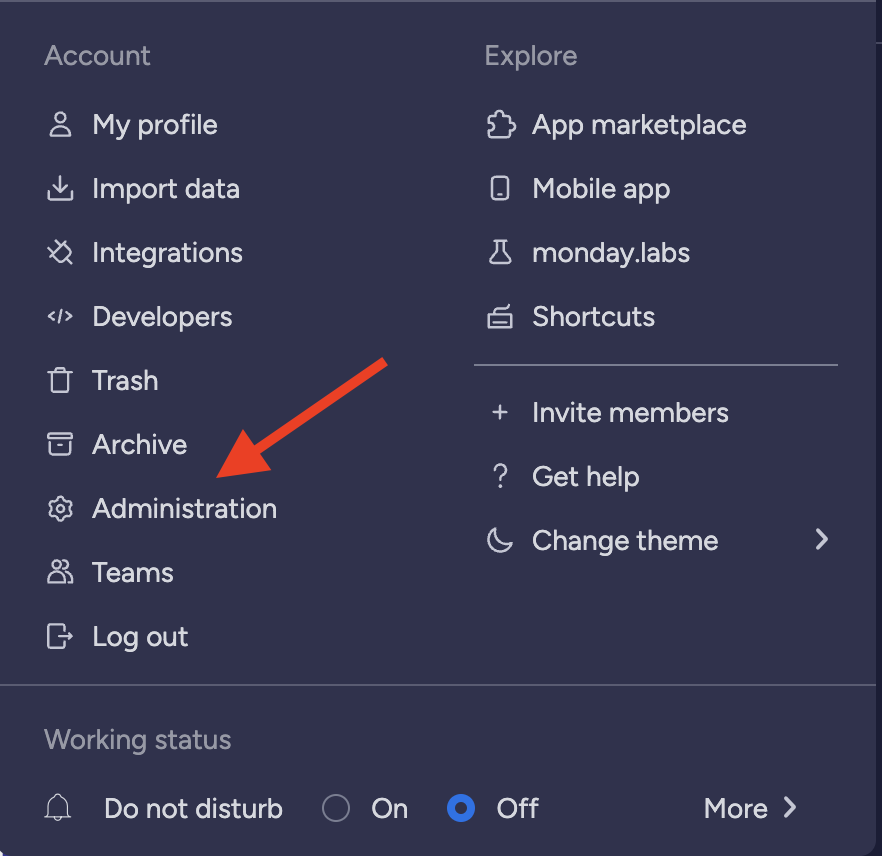Click the Trash bin icon

[60, 381]
